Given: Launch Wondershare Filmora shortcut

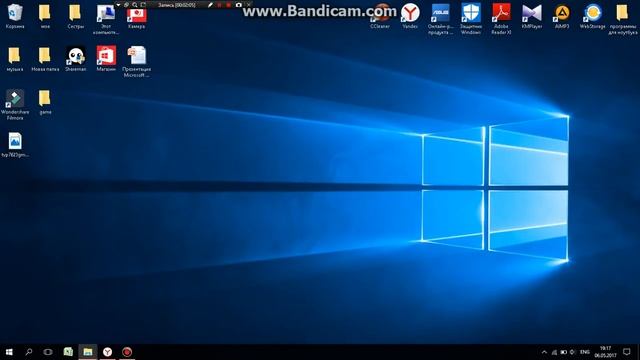Looking at the screenshot, I should click(15, 104).
